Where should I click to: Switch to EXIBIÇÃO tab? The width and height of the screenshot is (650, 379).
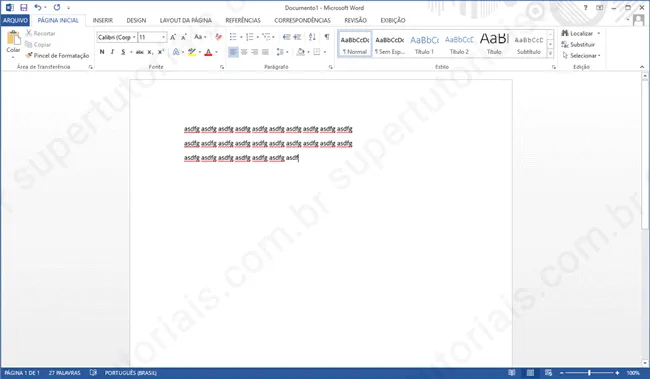(393, 20)
